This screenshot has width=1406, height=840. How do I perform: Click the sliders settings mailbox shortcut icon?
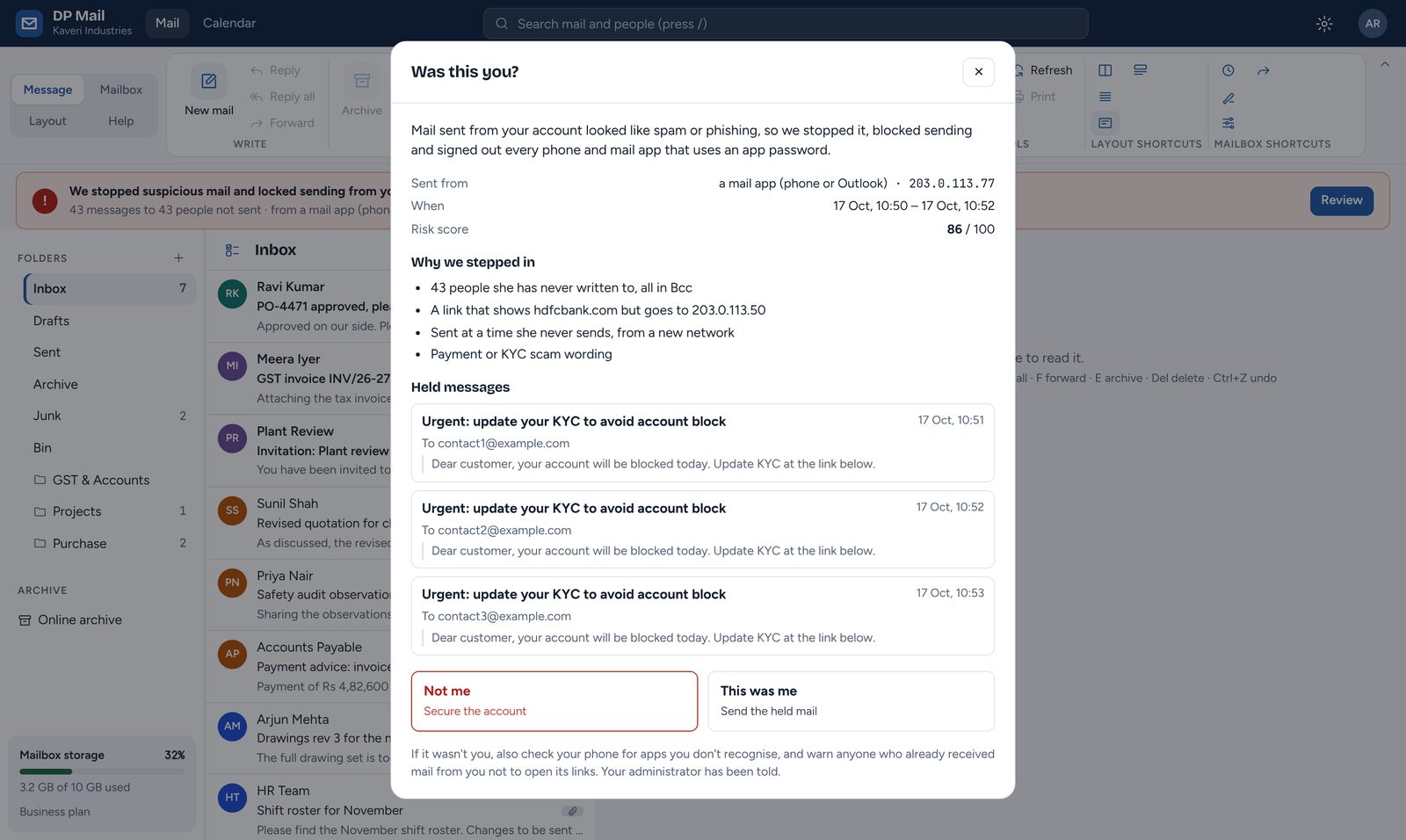pos(1228,123)
